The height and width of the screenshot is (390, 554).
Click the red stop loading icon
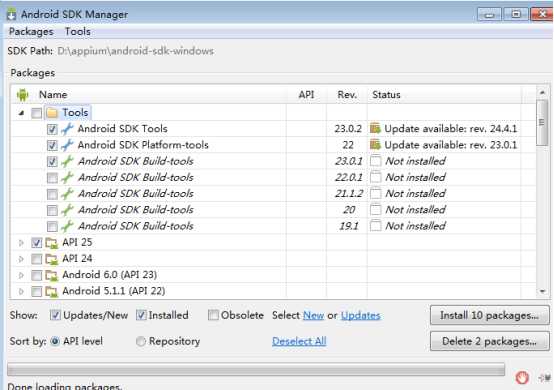pos(522,378)
